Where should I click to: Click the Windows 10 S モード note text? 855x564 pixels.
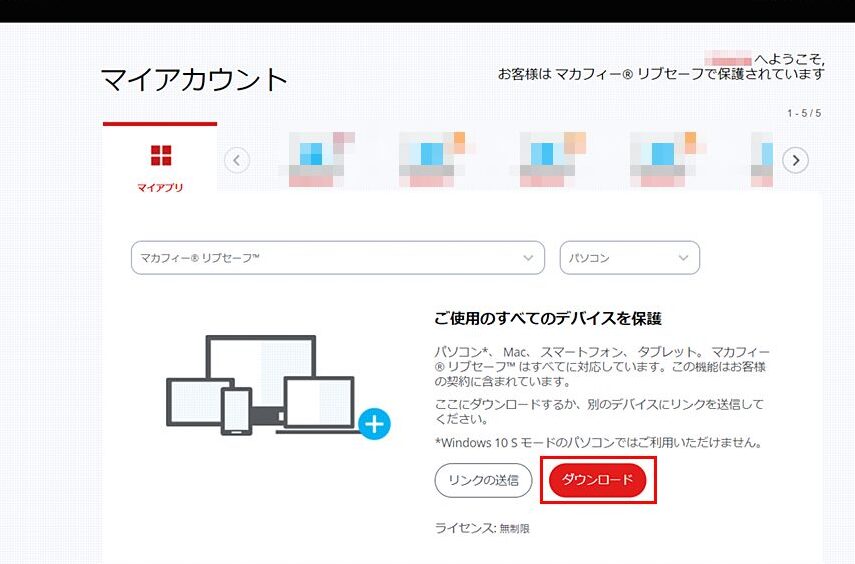point(598,442)
